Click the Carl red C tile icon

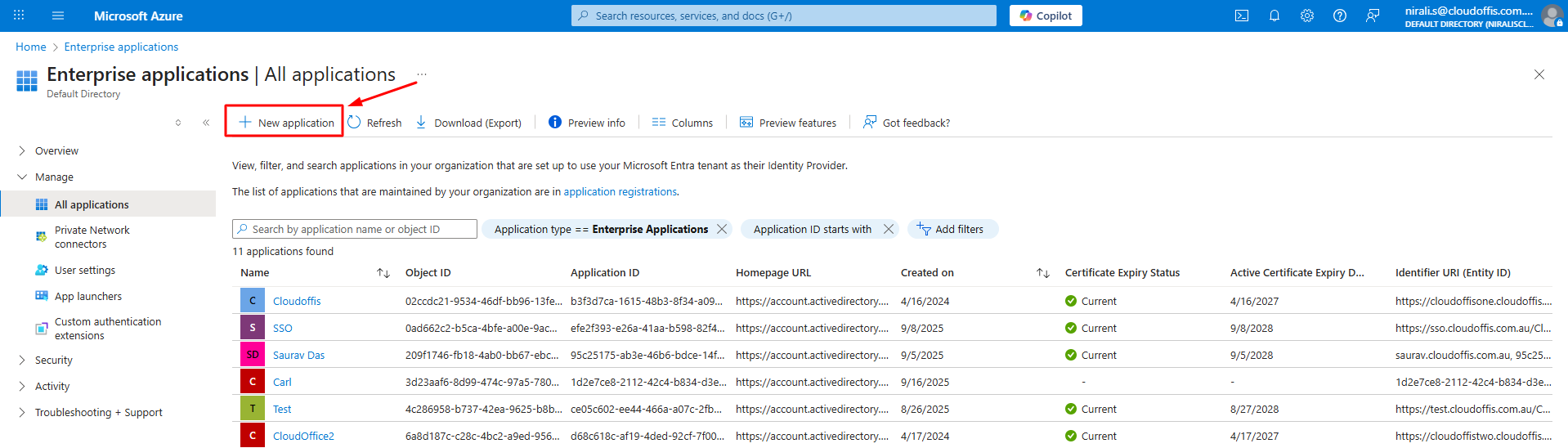253,381
